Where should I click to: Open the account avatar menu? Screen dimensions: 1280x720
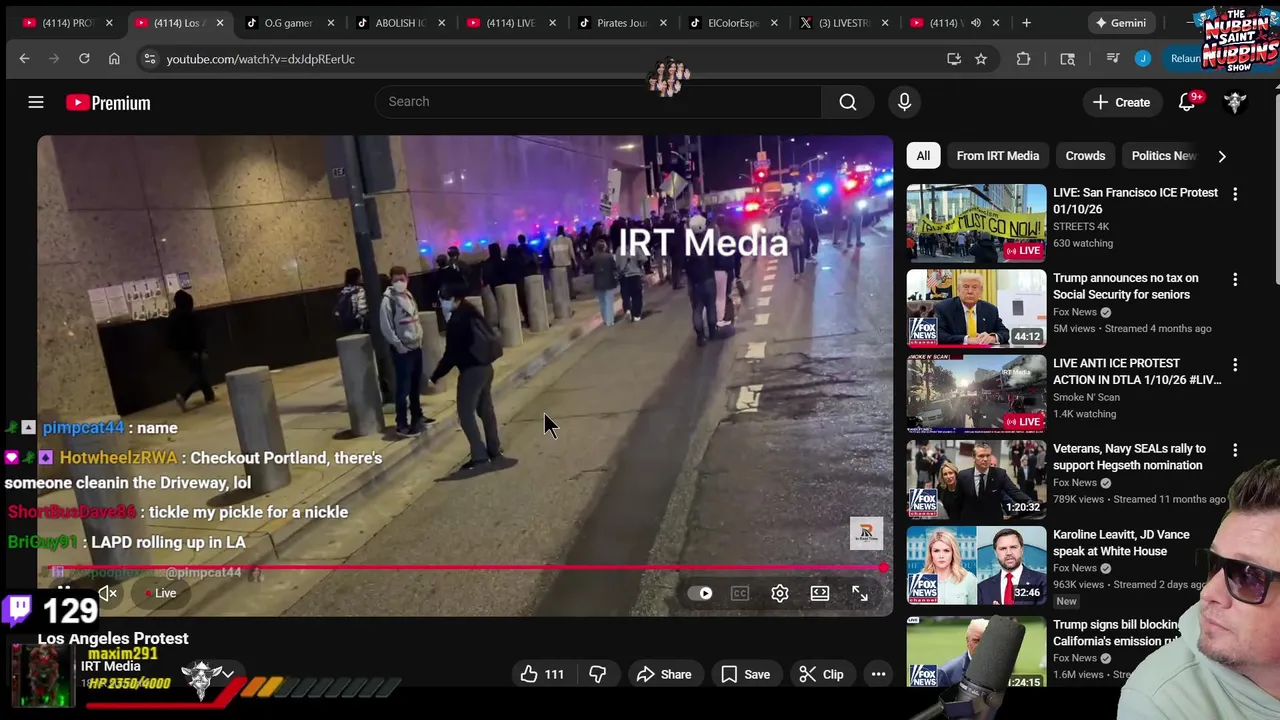[x=1235, y=102]
